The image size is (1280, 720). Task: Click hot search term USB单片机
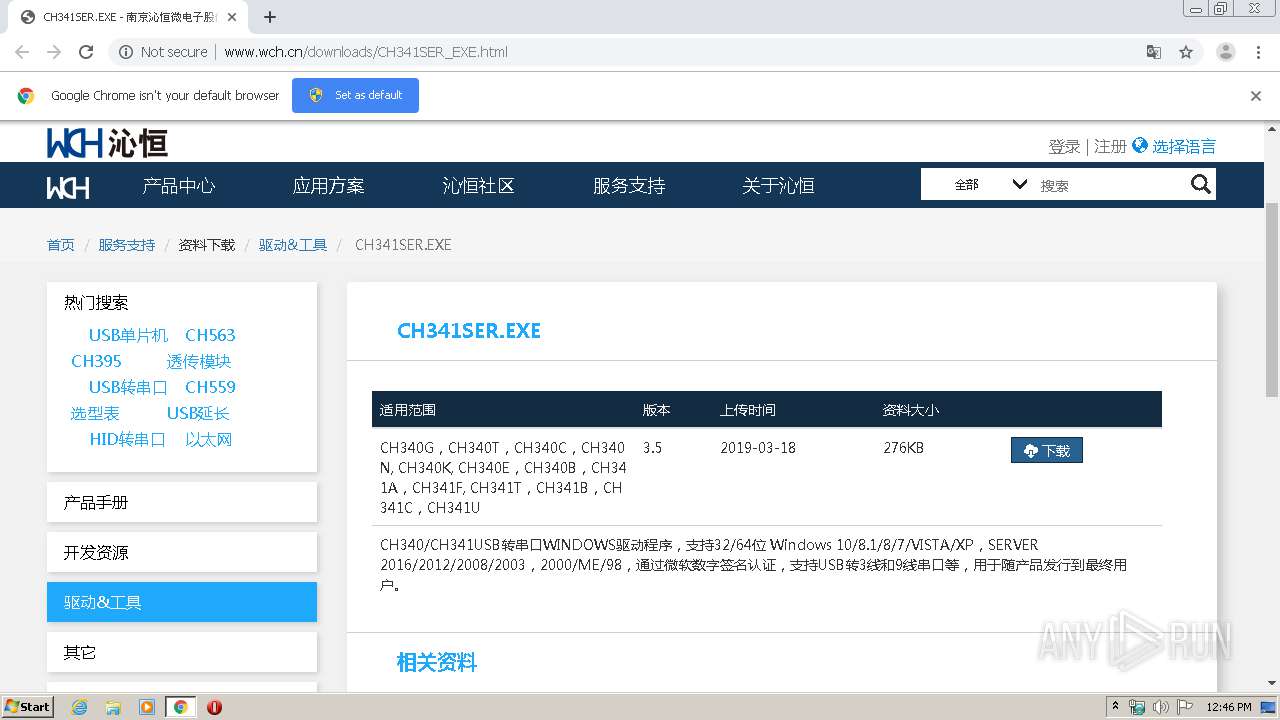click(128, 335)
